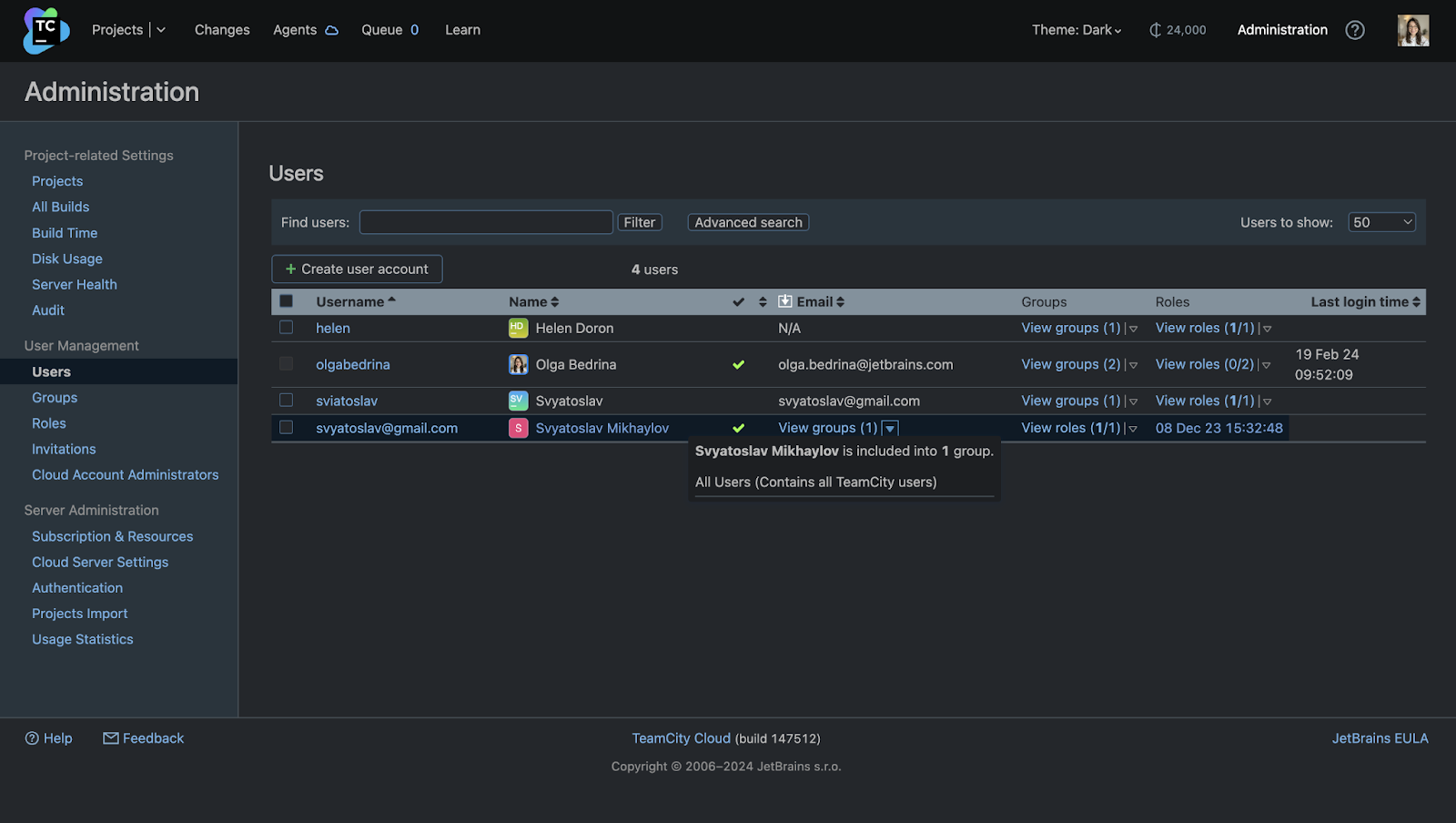Expand Svyatoslav Mikhaylov's roles dropdown arrow
Viewport: 1456px width, 823px height.
[x=1133, y=429]
